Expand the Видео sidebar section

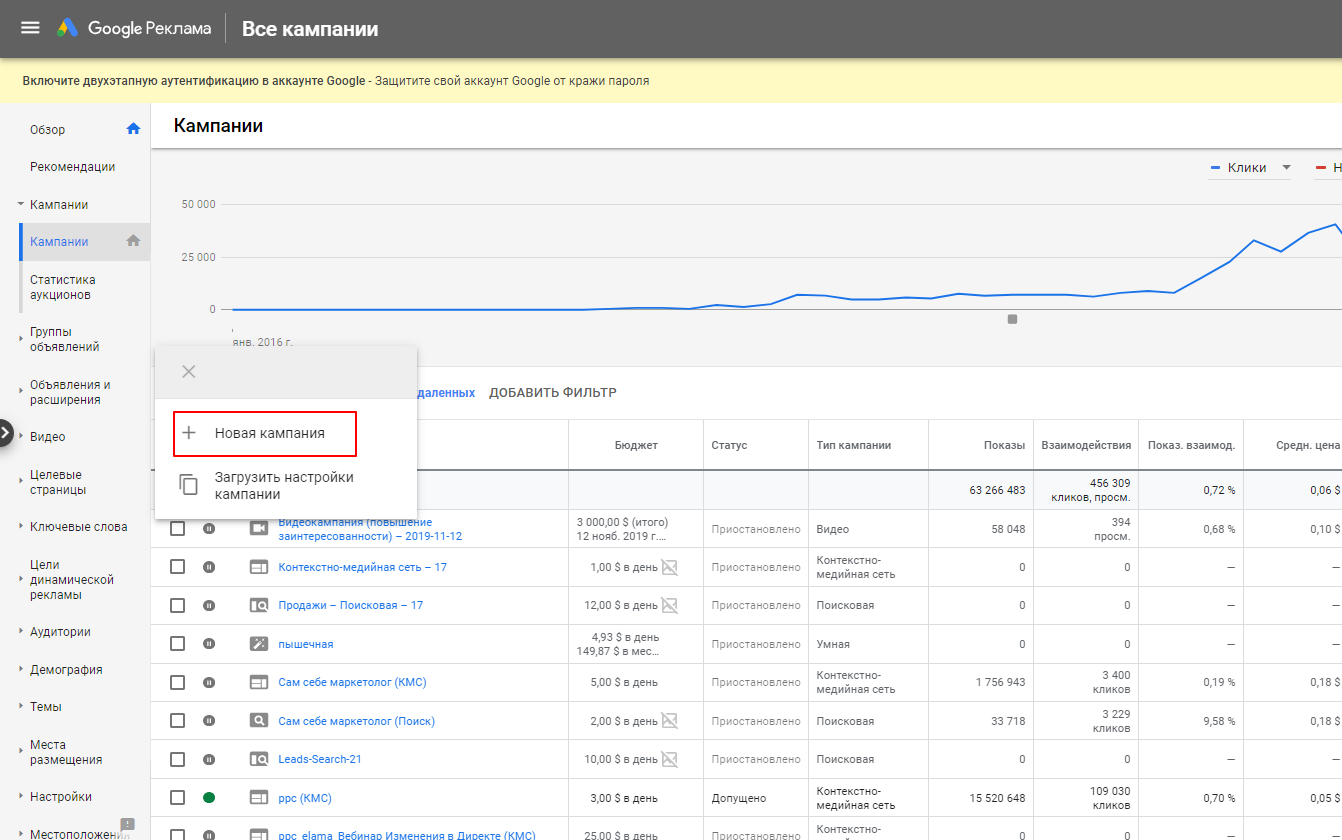click(x=20, y=437)
